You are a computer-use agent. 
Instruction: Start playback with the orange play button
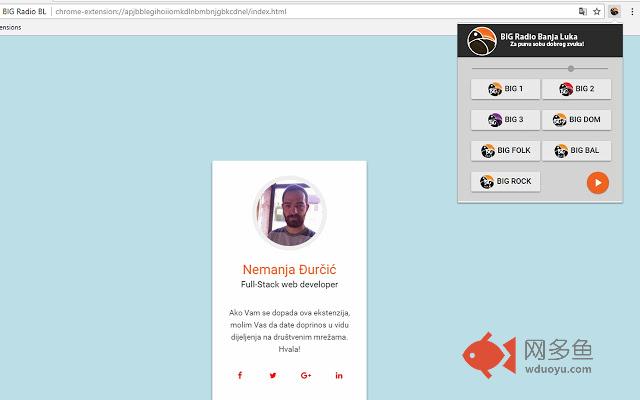pyautogui.click(x=598, y=183)
